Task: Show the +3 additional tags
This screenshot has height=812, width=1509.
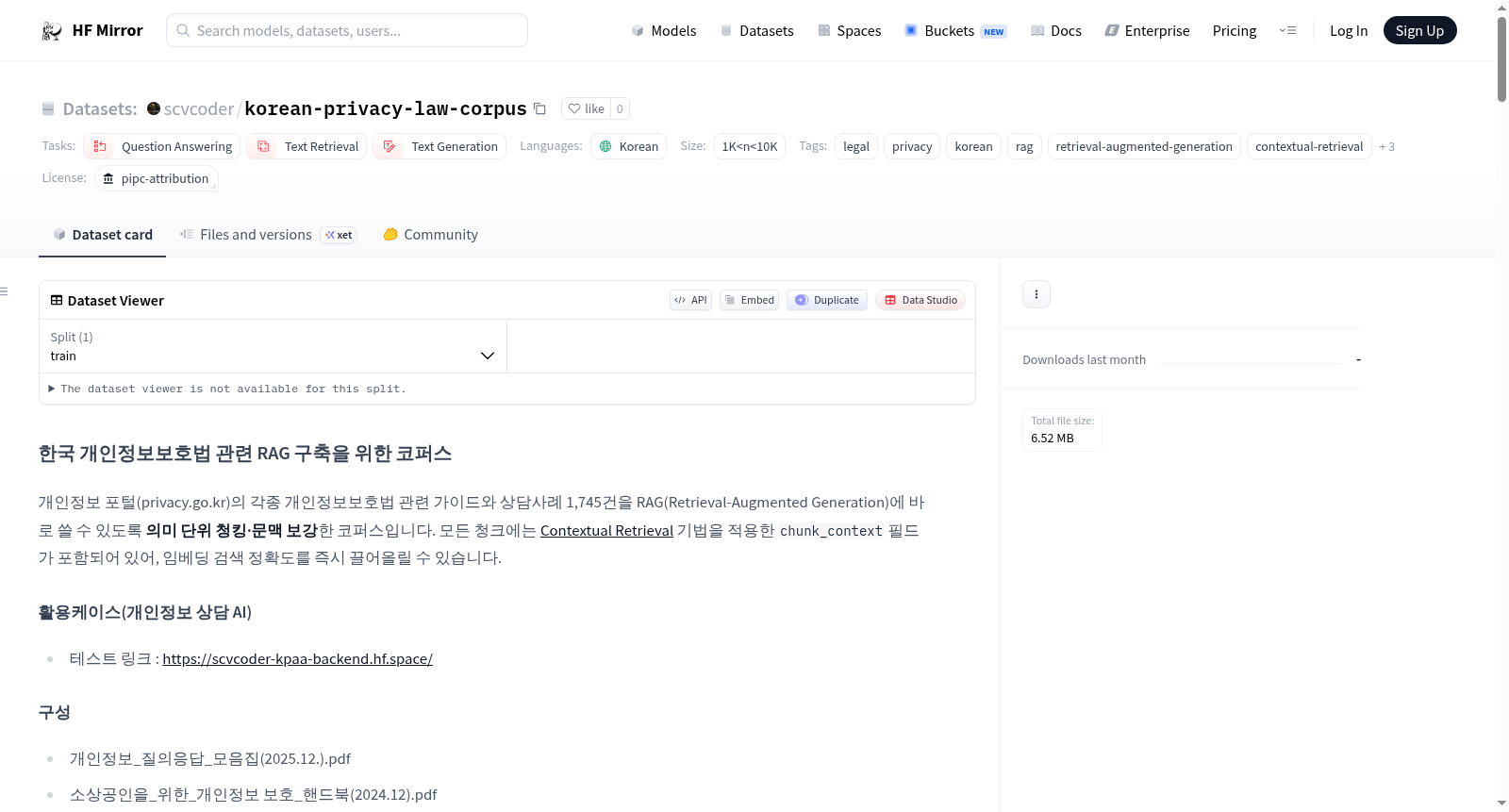Action: coord(1386,146)
